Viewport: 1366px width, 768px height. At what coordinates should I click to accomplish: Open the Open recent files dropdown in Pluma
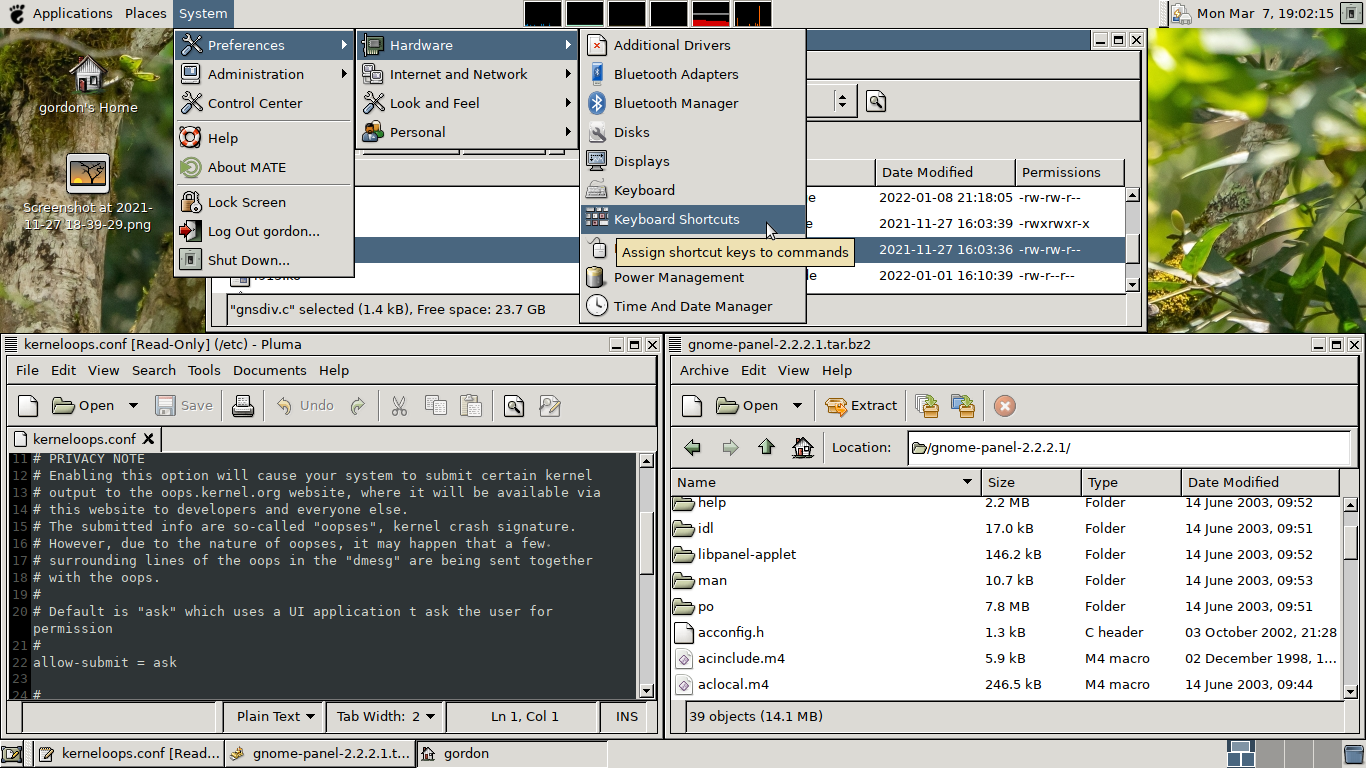(133, 405)
